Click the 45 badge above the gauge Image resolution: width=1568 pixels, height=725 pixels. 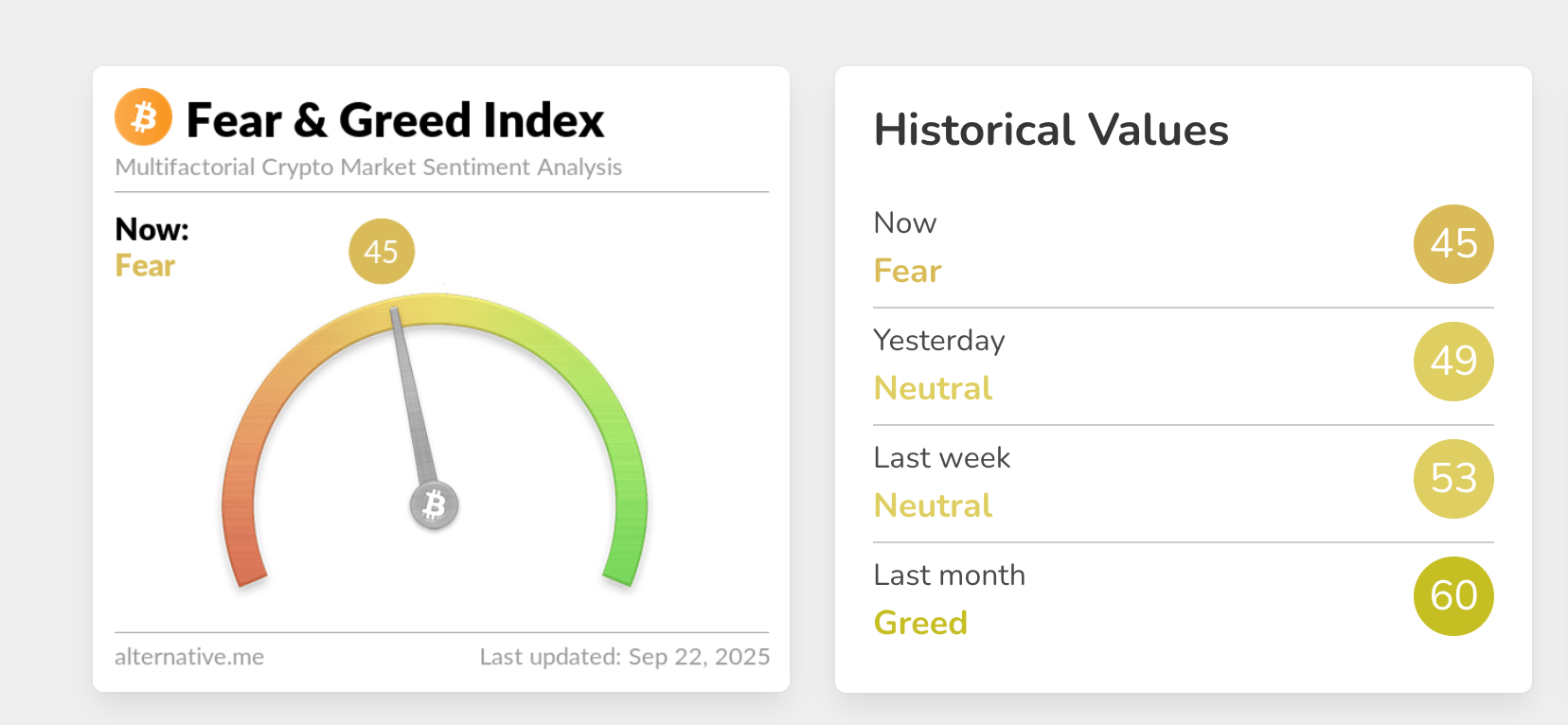(x=382, y=252)
